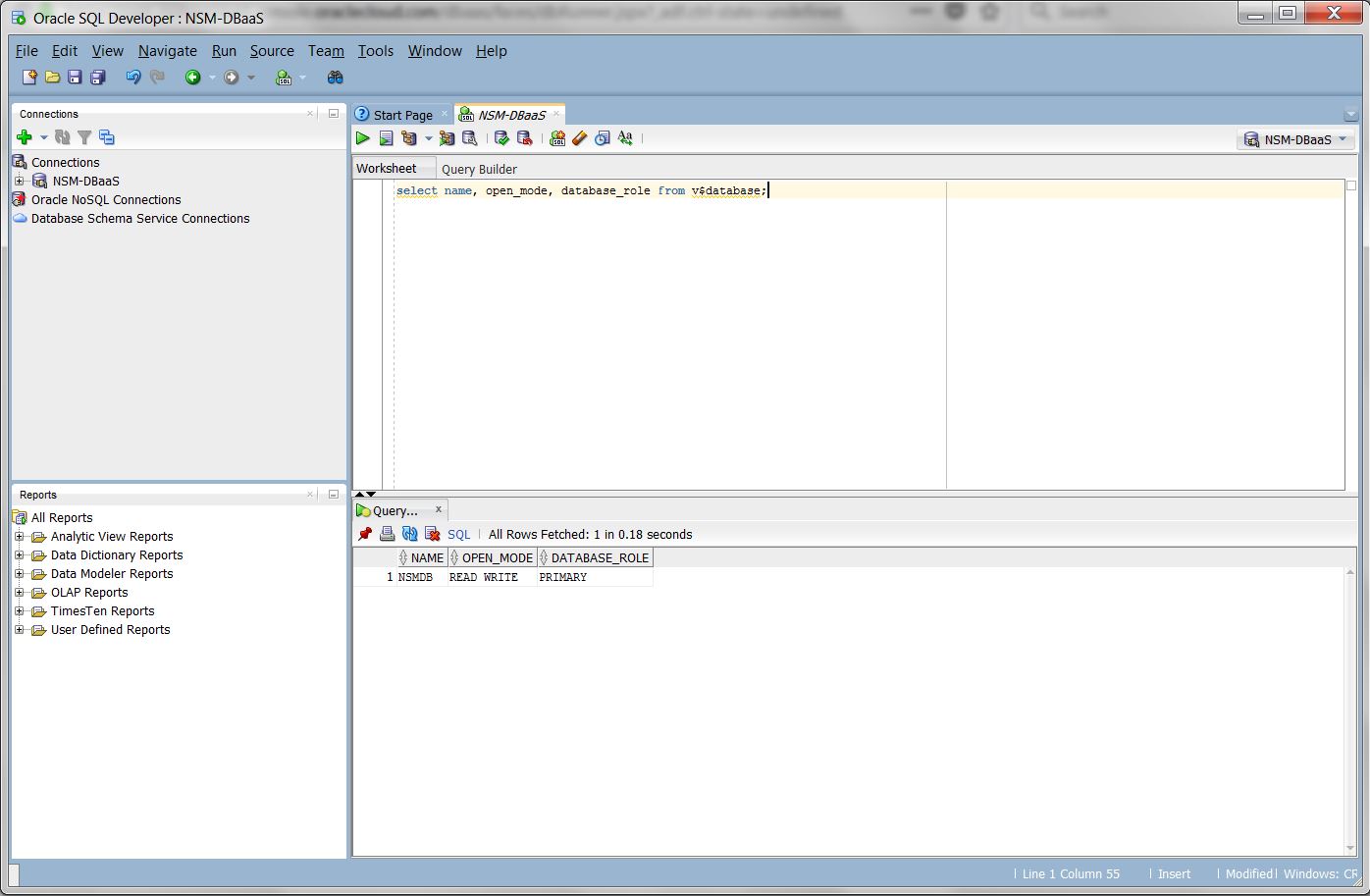
Task: Open the Query Builder view
Action: [479, 168]
